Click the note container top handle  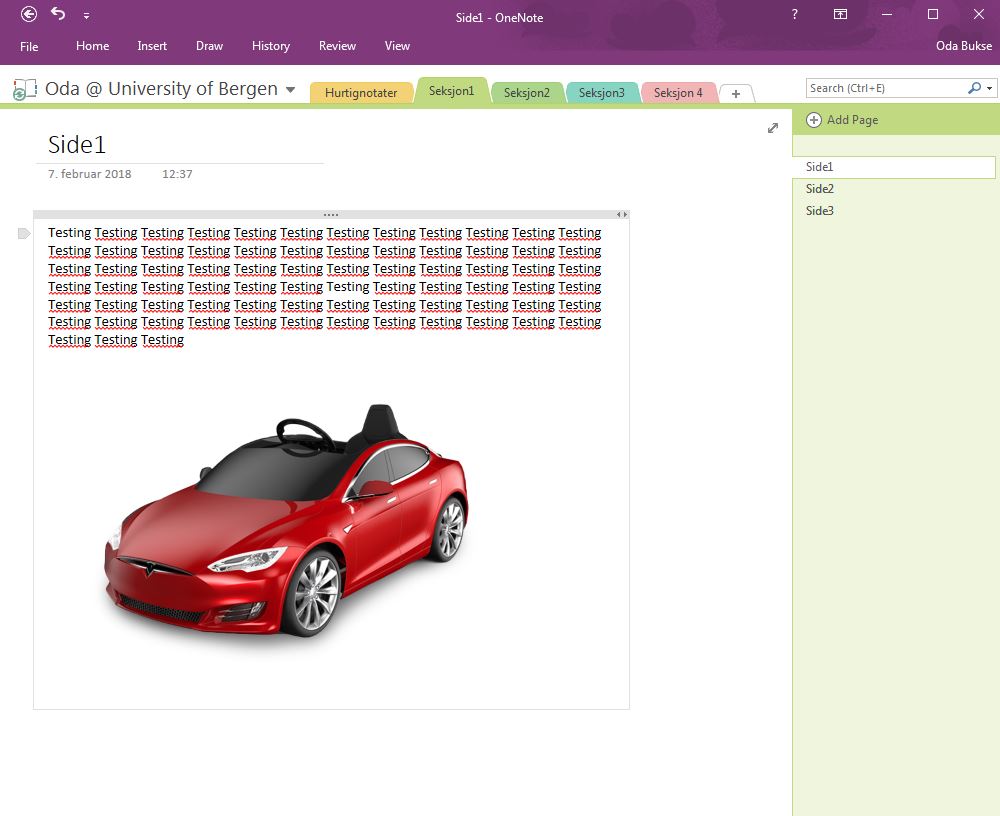(331, 215)
